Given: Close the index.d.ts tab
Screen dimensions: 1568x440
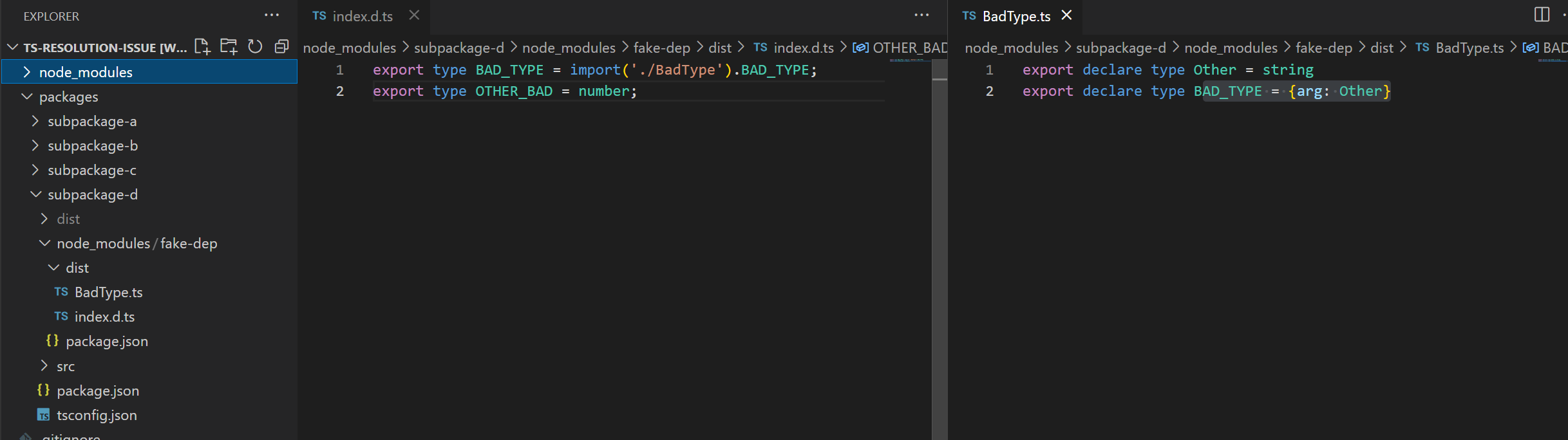Looking at the screenshot, I should 414,15.
